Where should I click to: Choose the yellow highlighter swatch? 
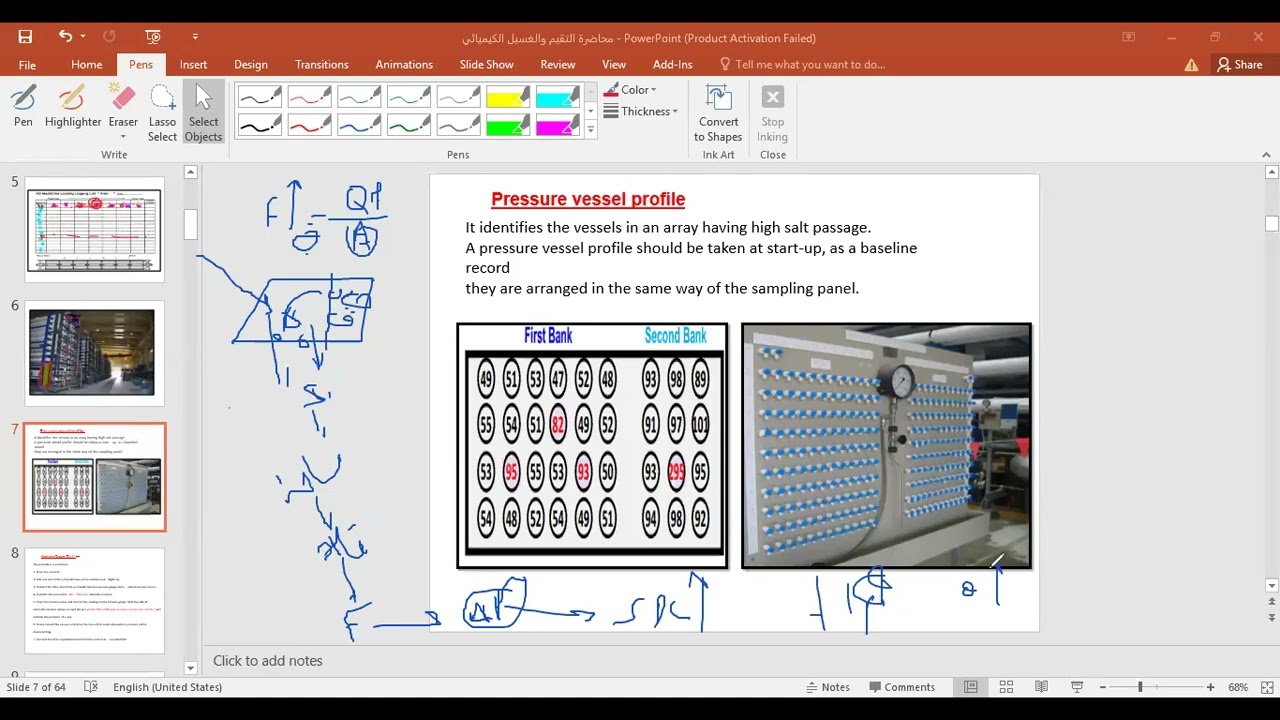tap(508, 97)
